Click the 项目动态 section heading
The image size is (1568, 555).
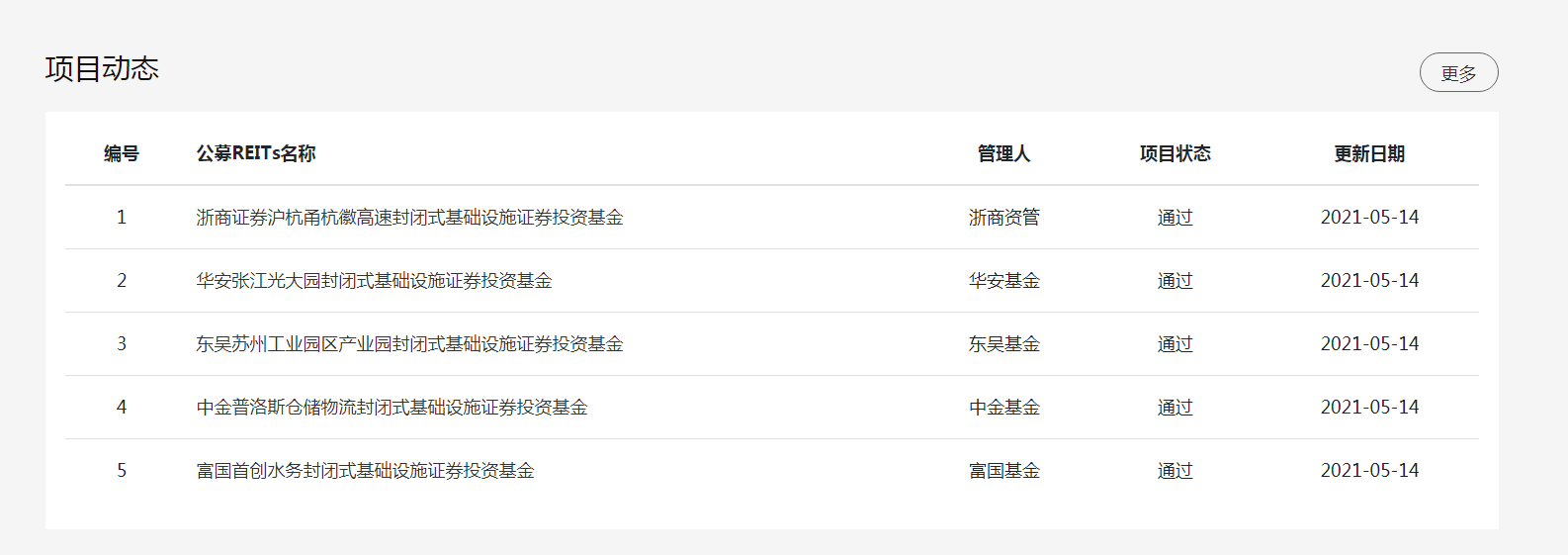[102, 69]
